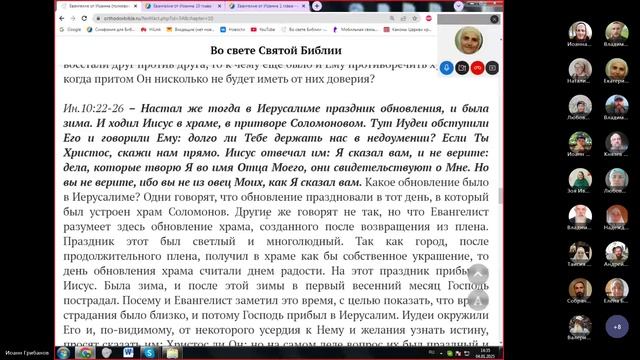The height and width of the screenshot is (360, 640).
Task: Open the Во свете Библии bookmark
Action: coord(304,29)
